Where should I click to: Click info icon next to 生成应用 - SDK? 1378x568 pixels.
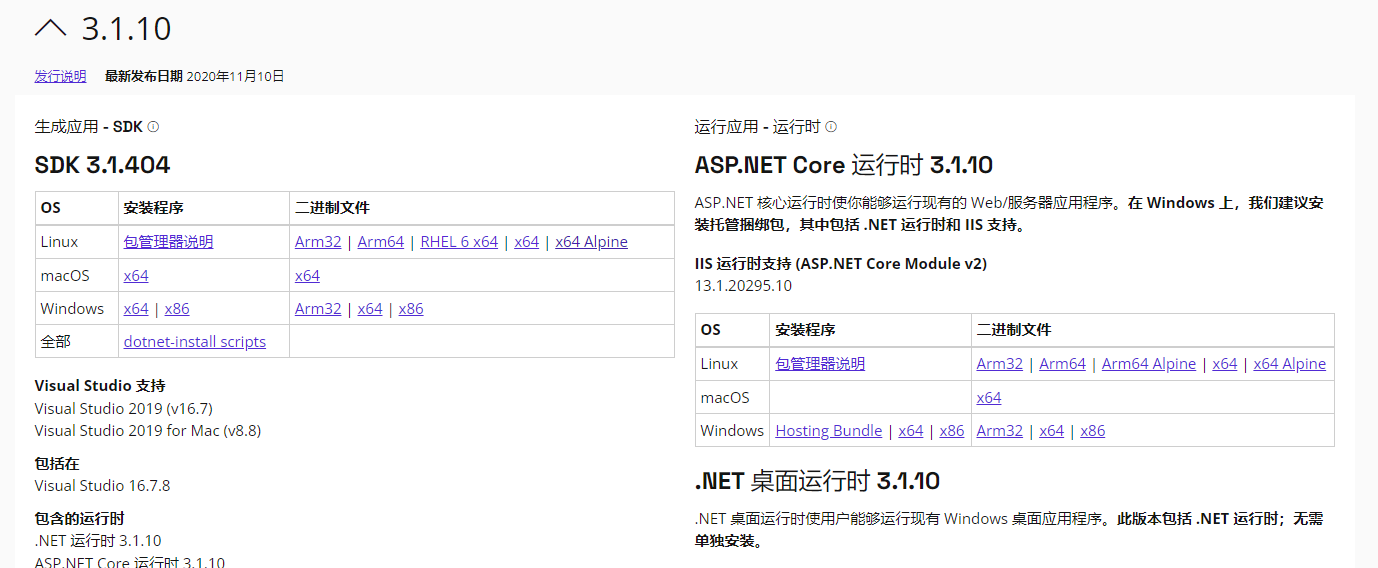coord(153,127)
